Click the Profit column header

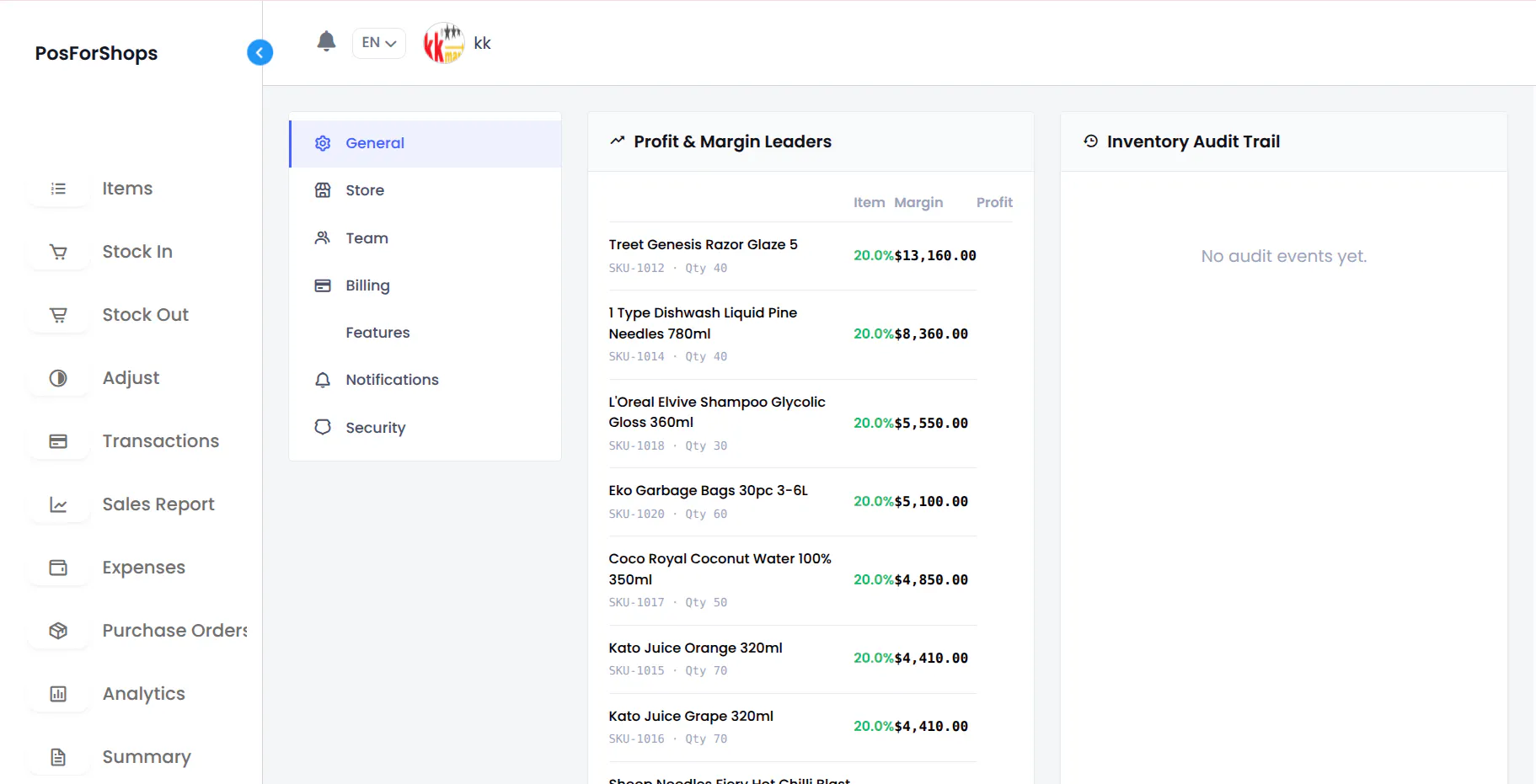tap(994, 202)
